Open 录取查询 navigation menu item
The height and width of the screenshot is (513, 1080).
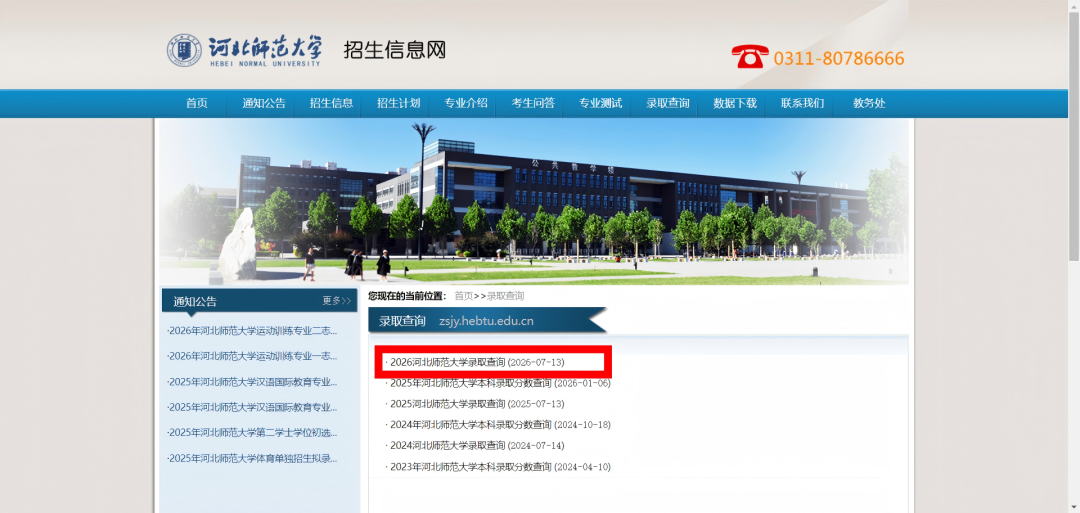667,103
